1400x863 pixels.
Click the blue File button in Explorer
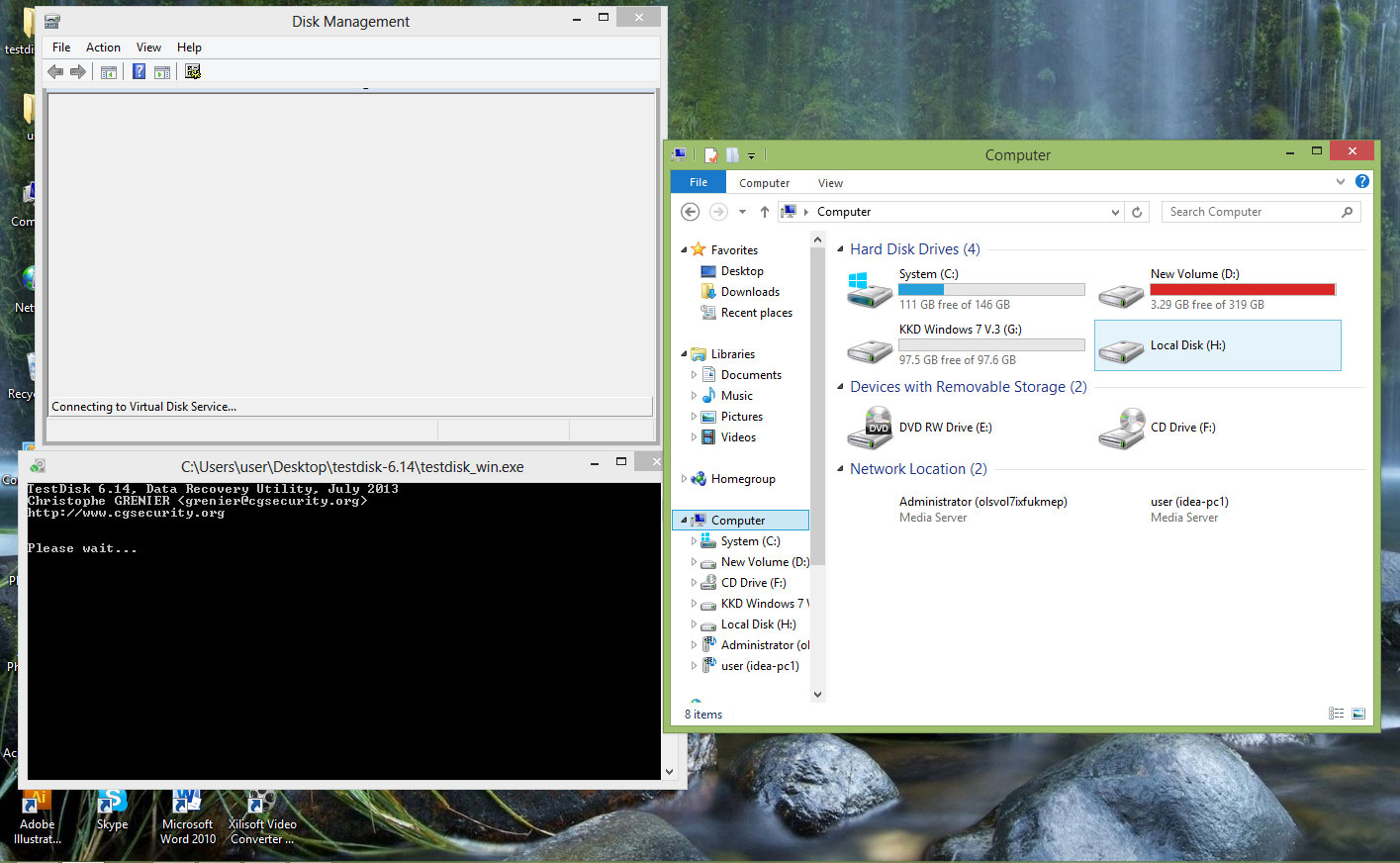pos(699,182)
